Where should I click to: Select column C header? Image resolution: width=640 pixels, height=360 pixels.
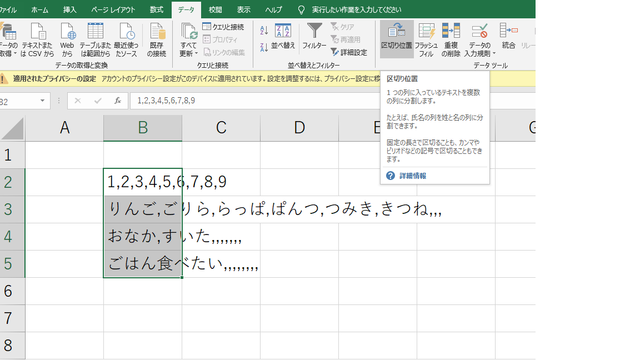(x=221, y=128)
